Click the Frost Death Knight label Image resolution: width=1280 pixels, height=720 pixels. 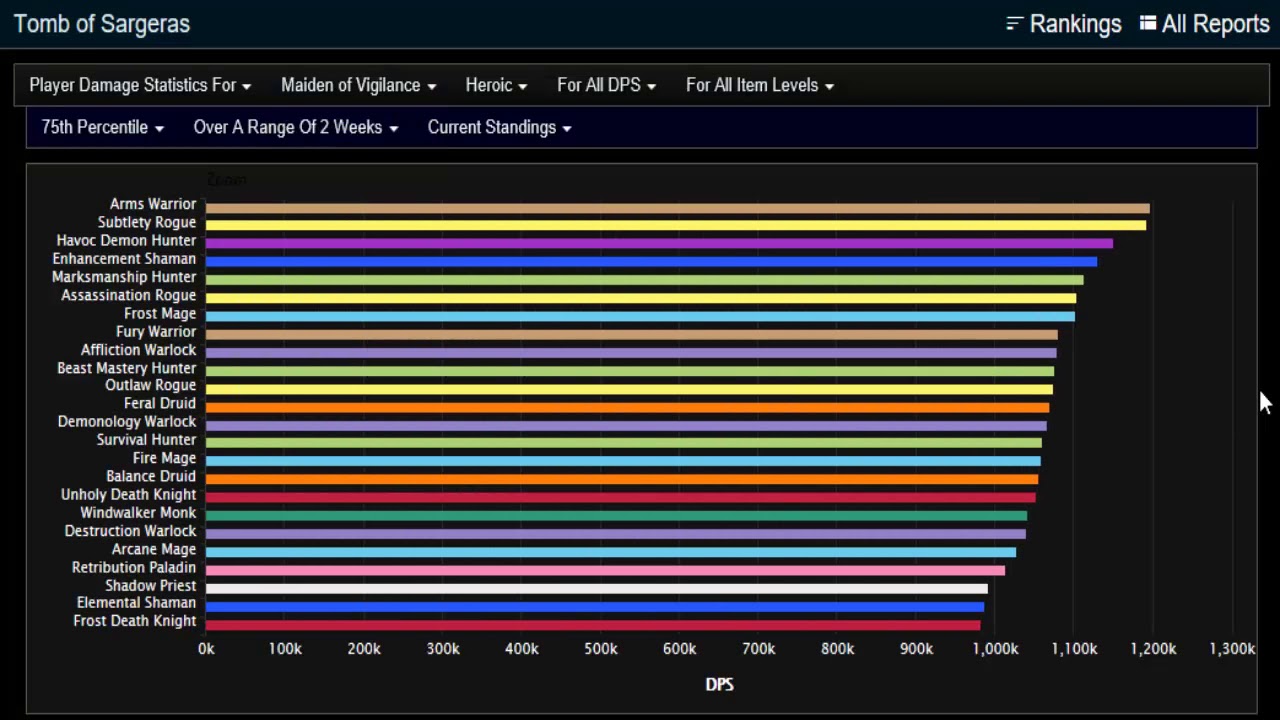click(135, 620)
